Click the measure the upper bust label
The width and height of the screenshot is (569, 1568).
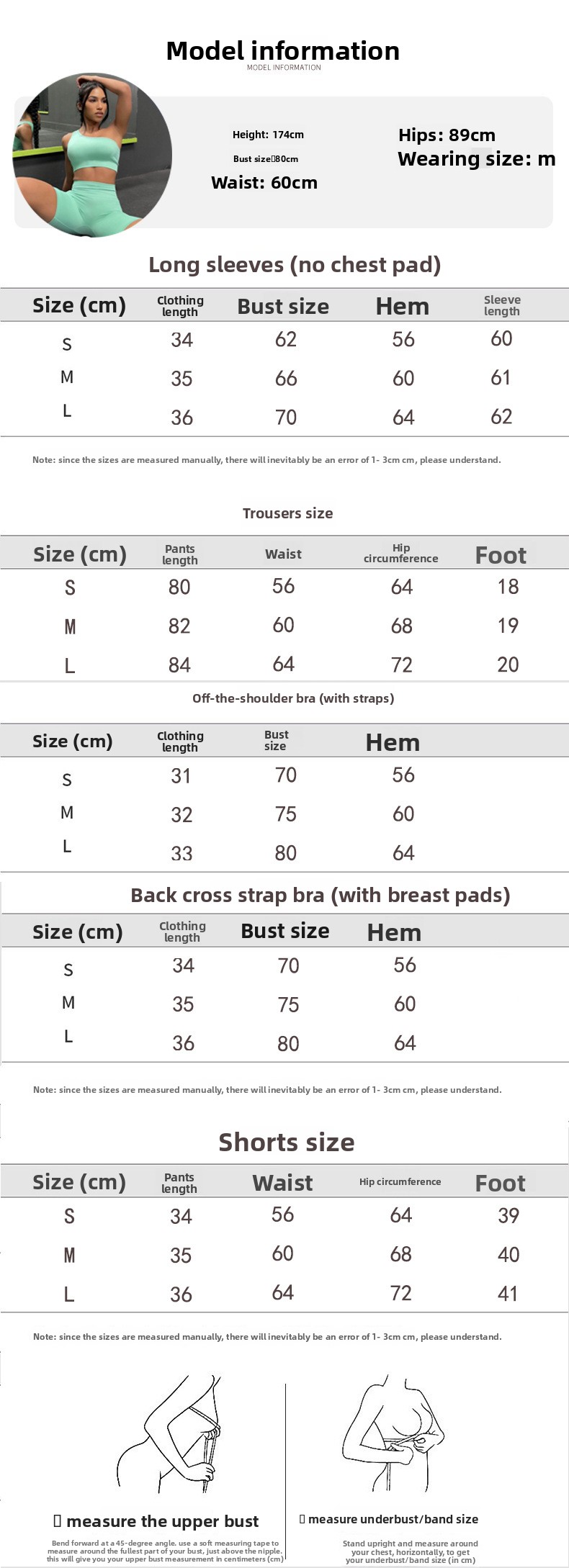(156, 1521)
